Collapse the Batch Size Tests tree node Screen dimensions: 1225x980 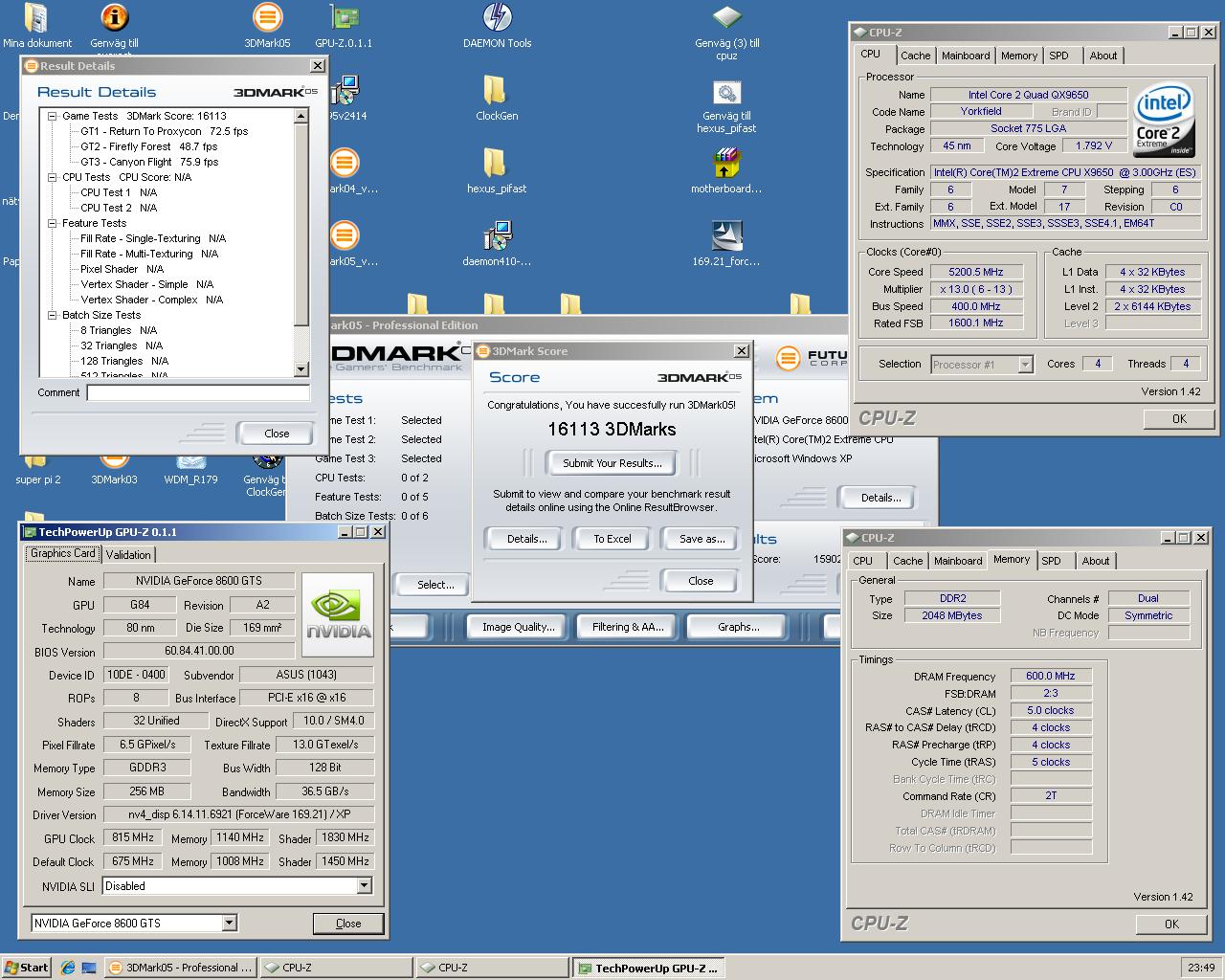[x=53, y=315]
